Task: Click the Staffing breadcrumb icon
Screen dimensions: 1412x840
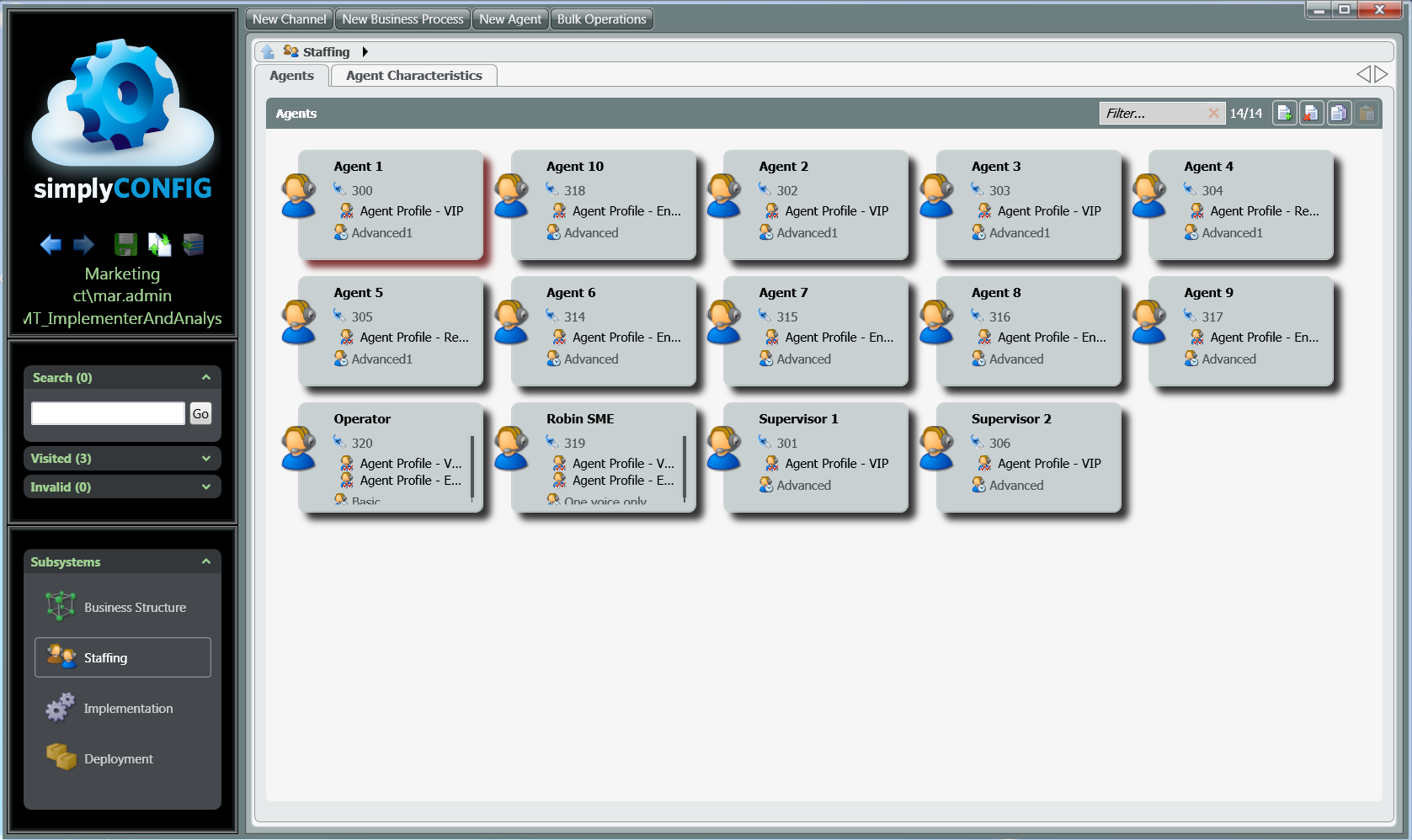Action: tap(291, 51)
